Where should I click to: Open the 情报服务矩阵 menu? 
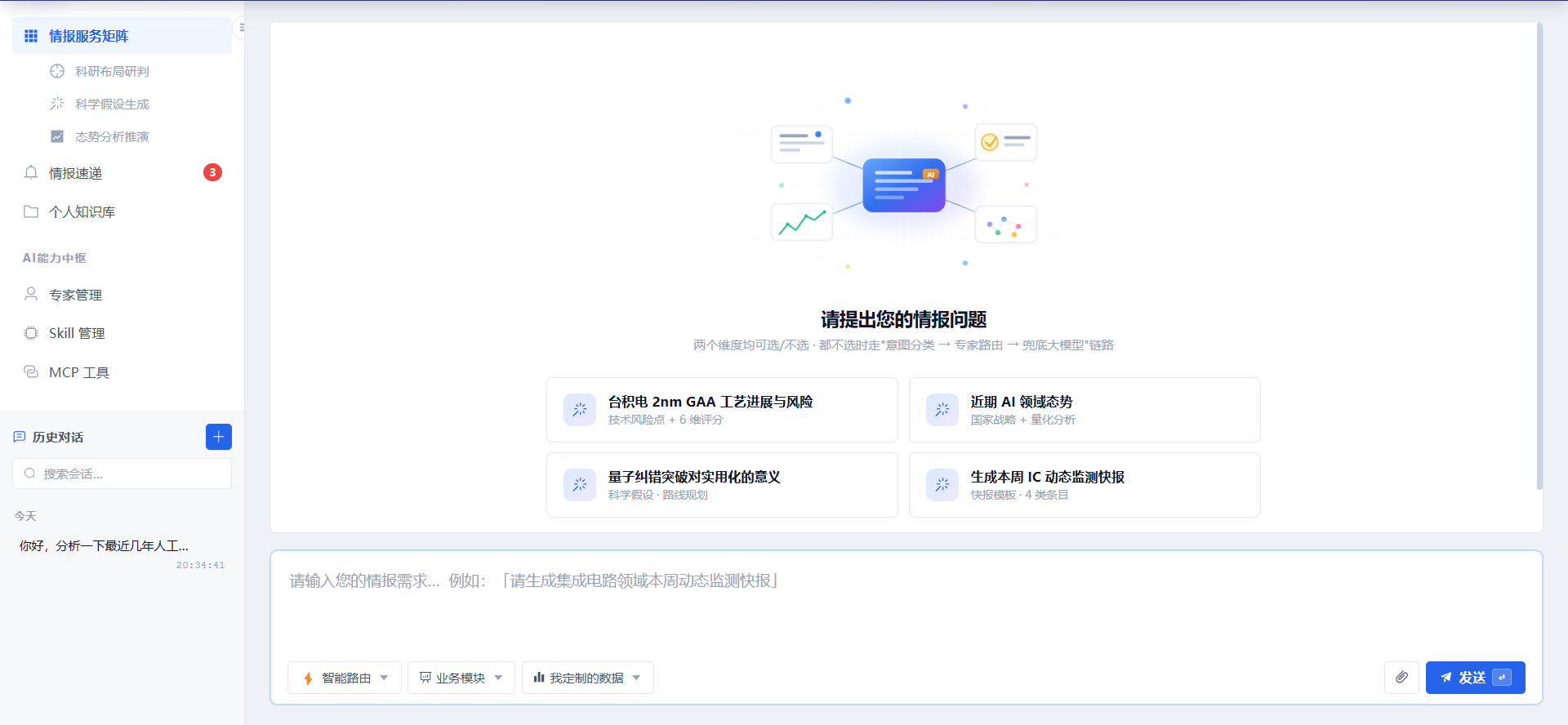tap(122, 36)
